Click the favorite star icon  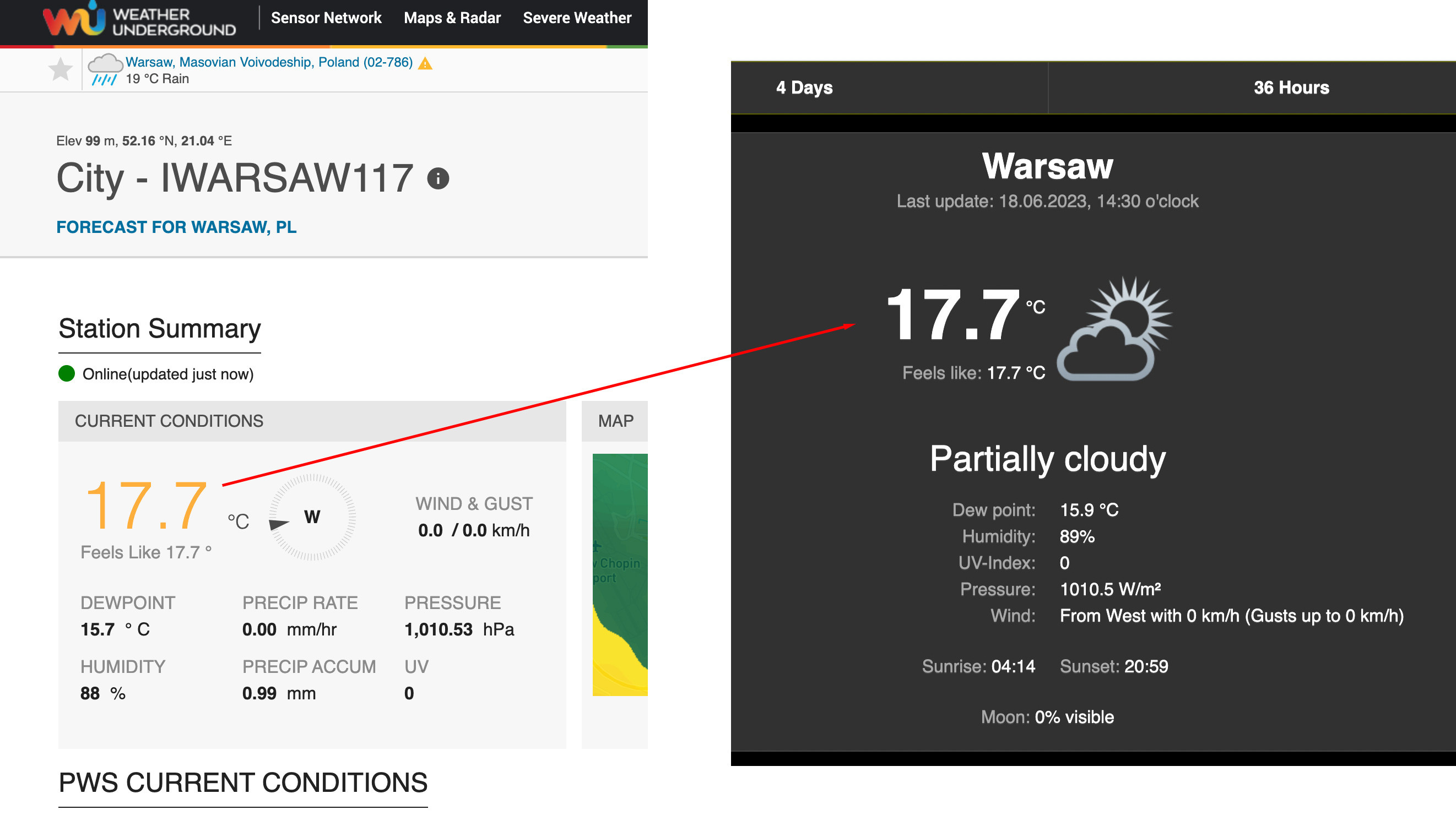click(60, 70)
